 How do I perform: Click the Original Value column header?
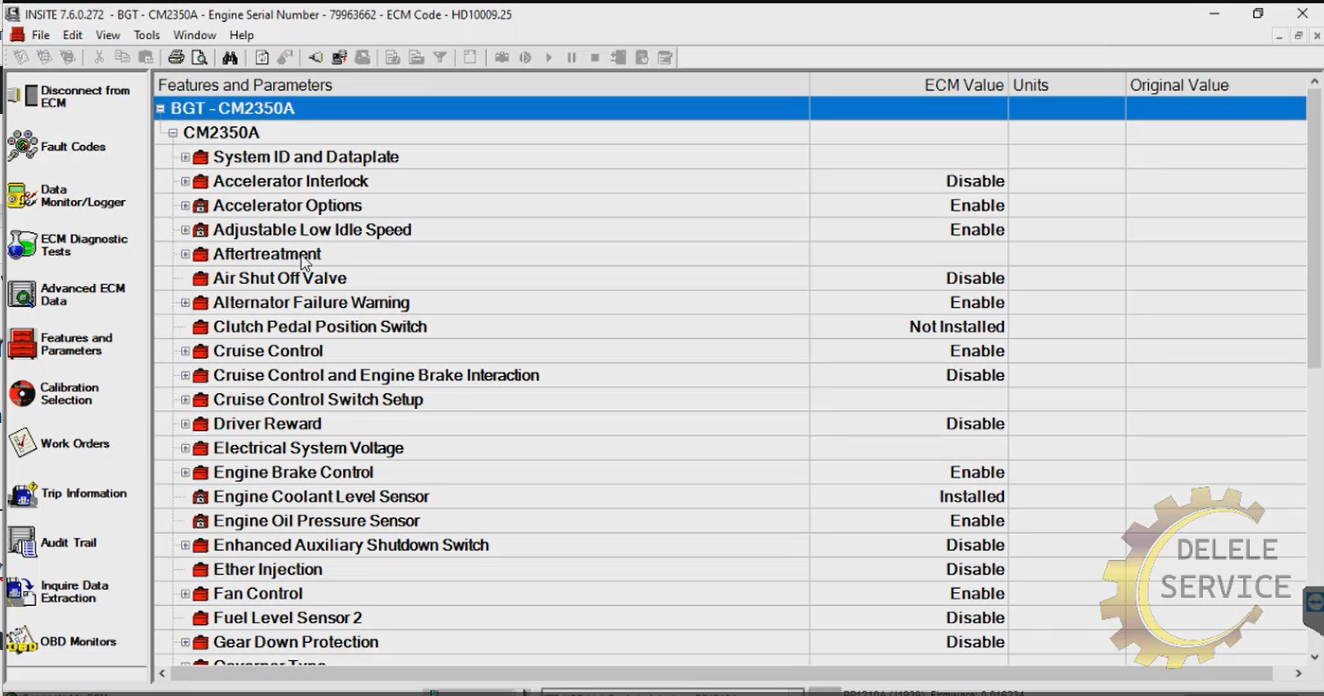pos(1216,85)
